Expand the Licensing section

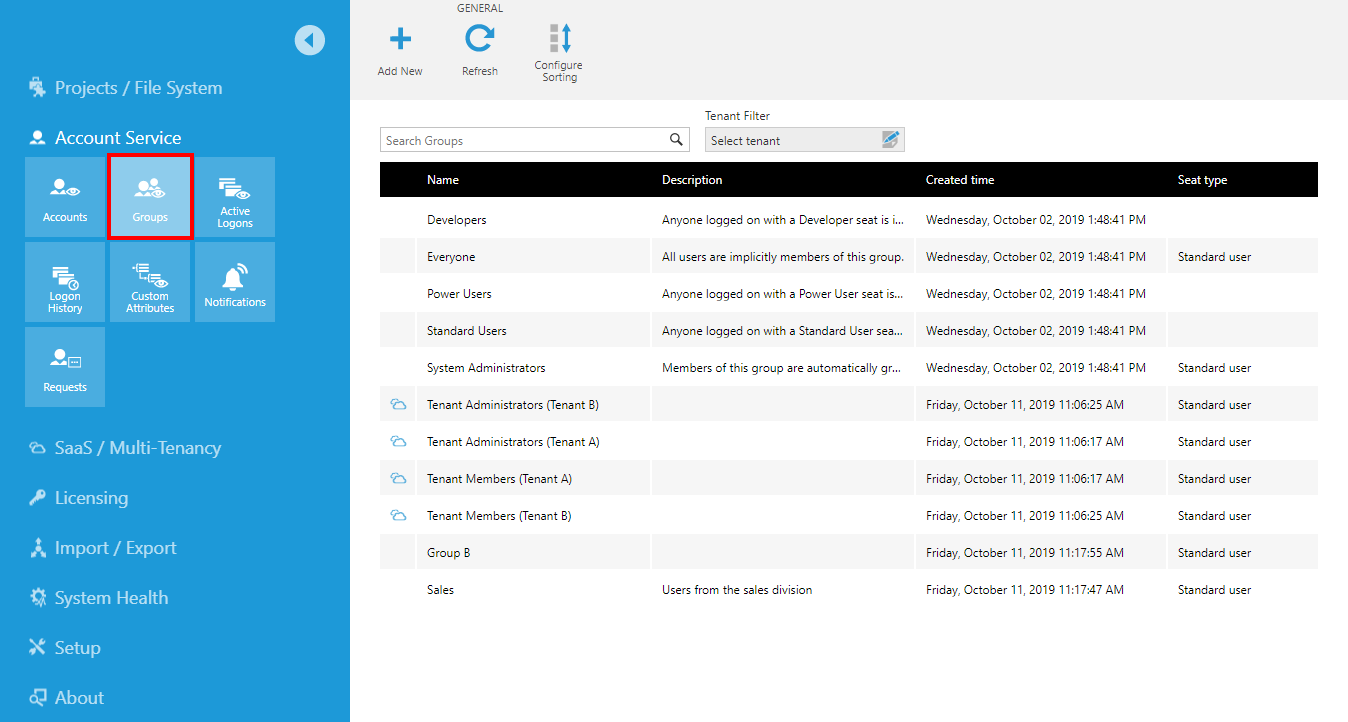coord(78,498)
